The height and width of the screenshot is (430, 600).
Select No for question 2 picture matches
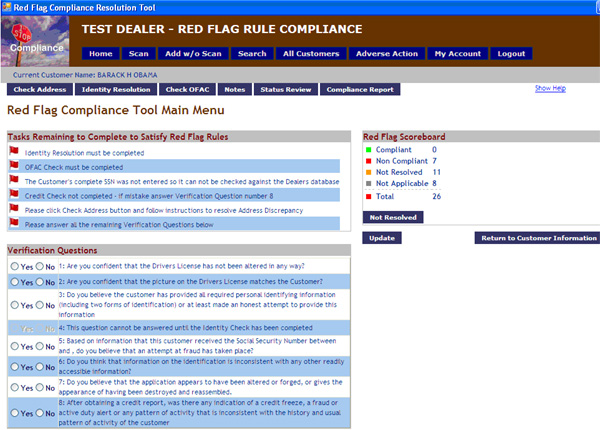(x=40, y=282)
